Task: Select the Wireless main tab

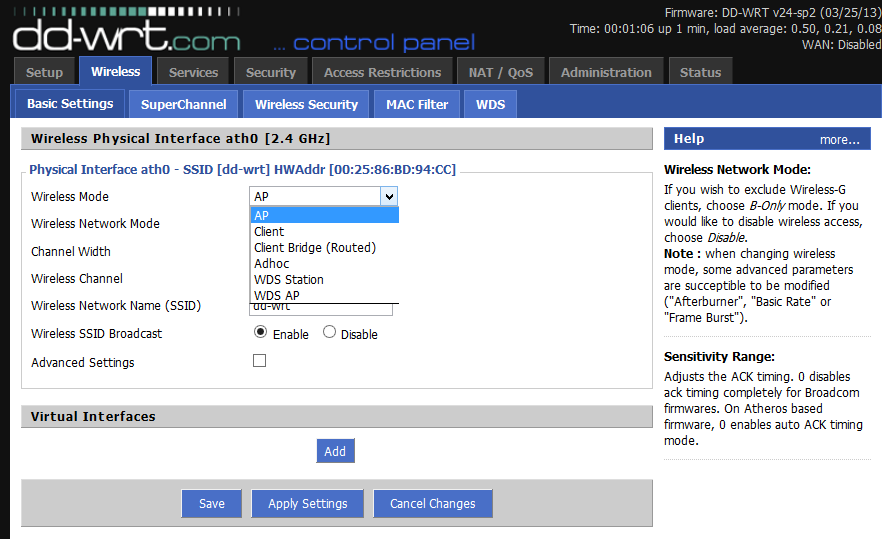Action: coord(115,71)
